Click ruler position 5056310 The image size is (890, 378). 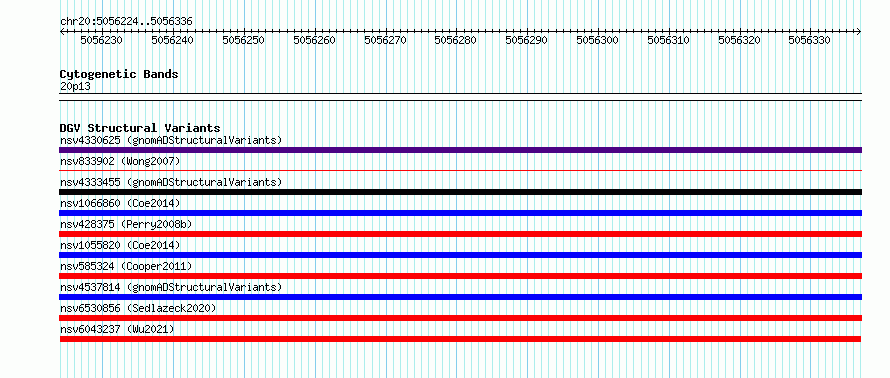[669, 40]
